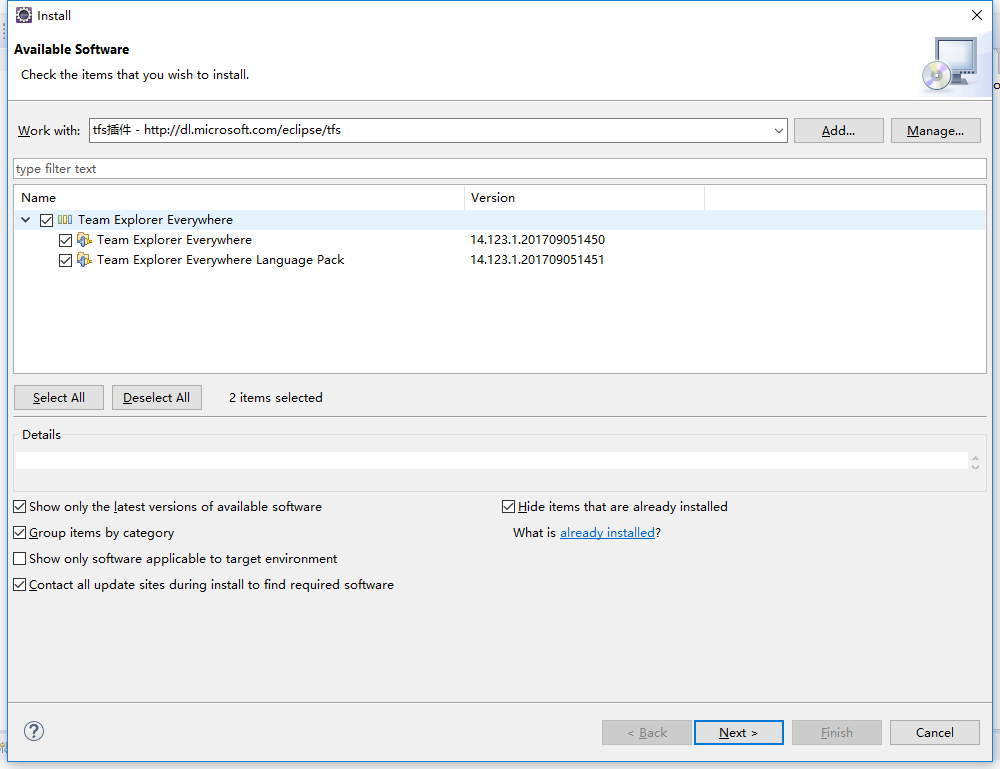The width and height of the screenshot is (1000, 769).
Task: Click the Team Explorer Everywhere category icon
Action: pos(65,220)
